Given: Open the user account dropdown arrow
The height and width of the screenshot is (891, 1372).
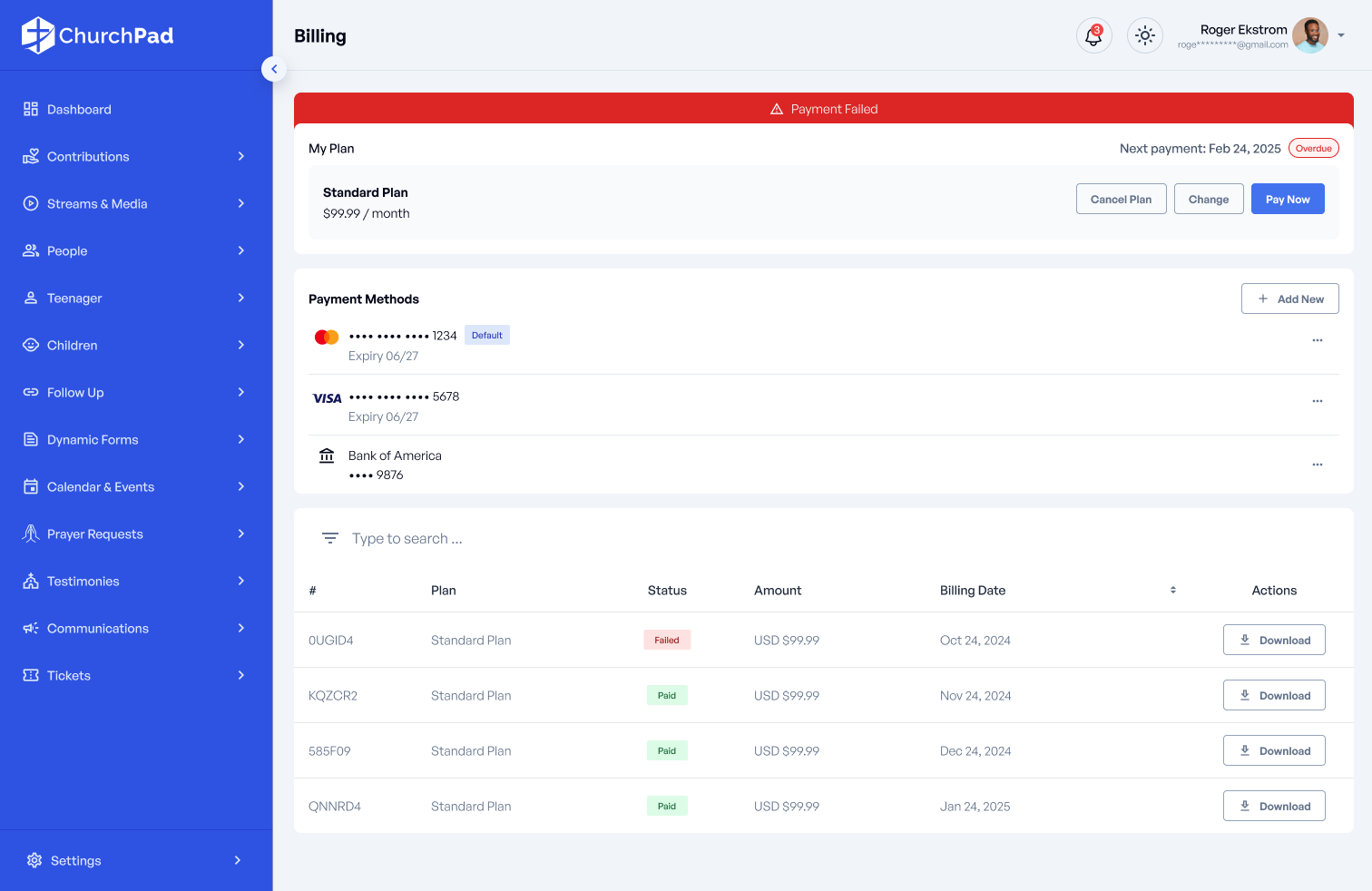Looking at the screenshot, I should [x=1341, y=36].
